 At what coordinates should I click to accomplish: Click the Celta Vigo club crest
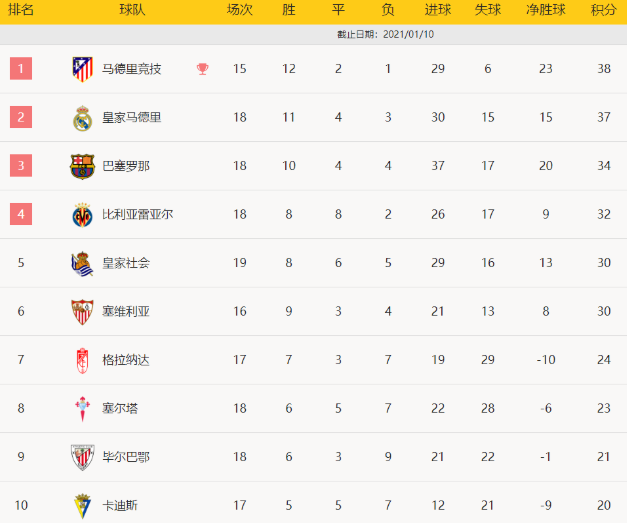click(x=82, y=408)
